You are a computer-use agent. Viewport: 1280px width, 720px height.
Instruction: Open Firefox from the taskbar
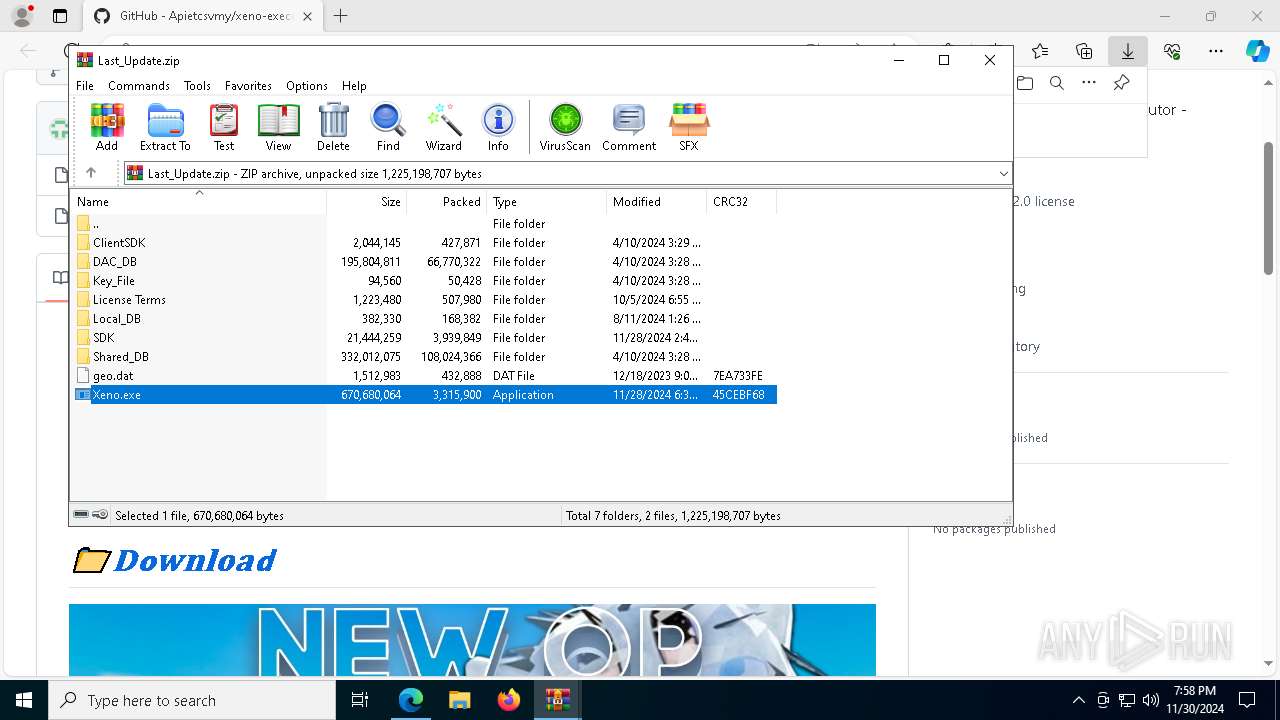pyautogui.click(x=509, y=700)
